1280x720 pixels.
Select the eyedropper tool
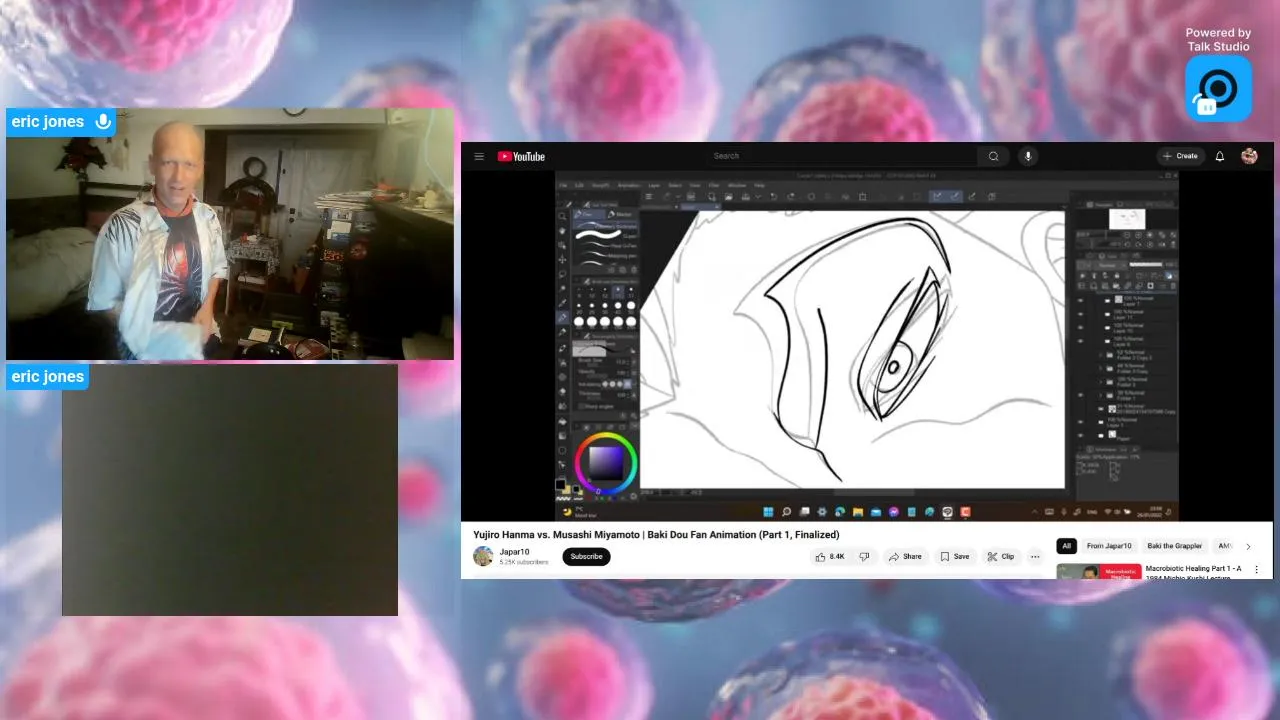point(562,302)
